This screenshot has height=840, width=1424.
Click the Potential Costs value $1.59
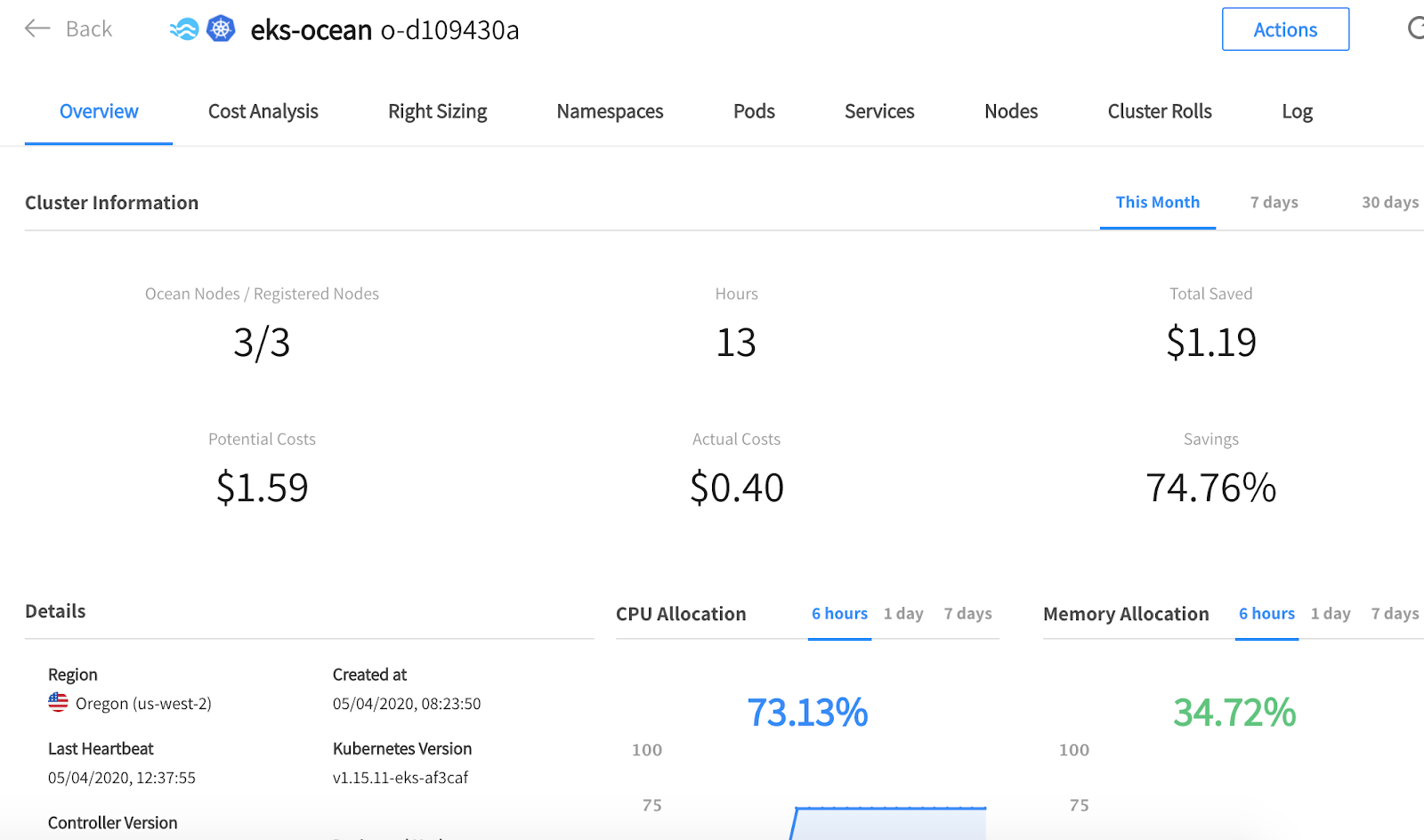[262, 488]
